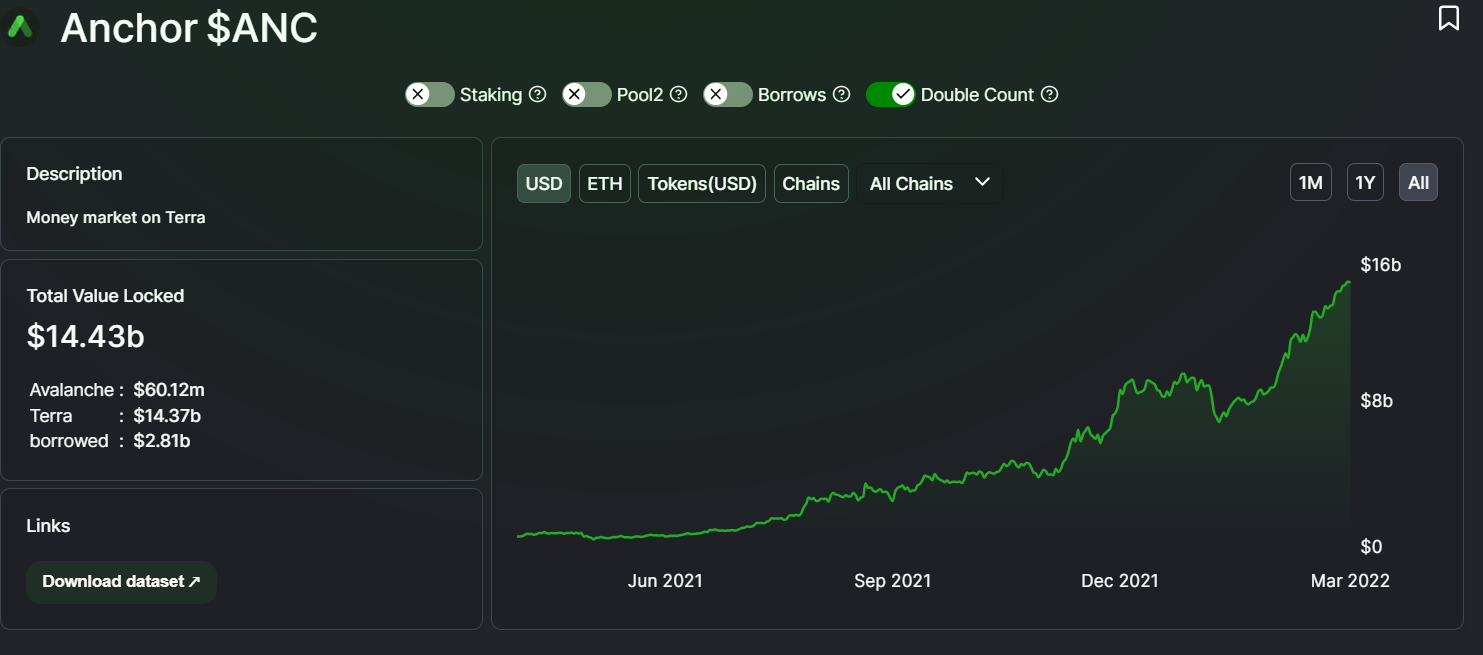1483x655 pixels.
Task: Click the $16b axis label
Action: click(x=1381, y=265)
